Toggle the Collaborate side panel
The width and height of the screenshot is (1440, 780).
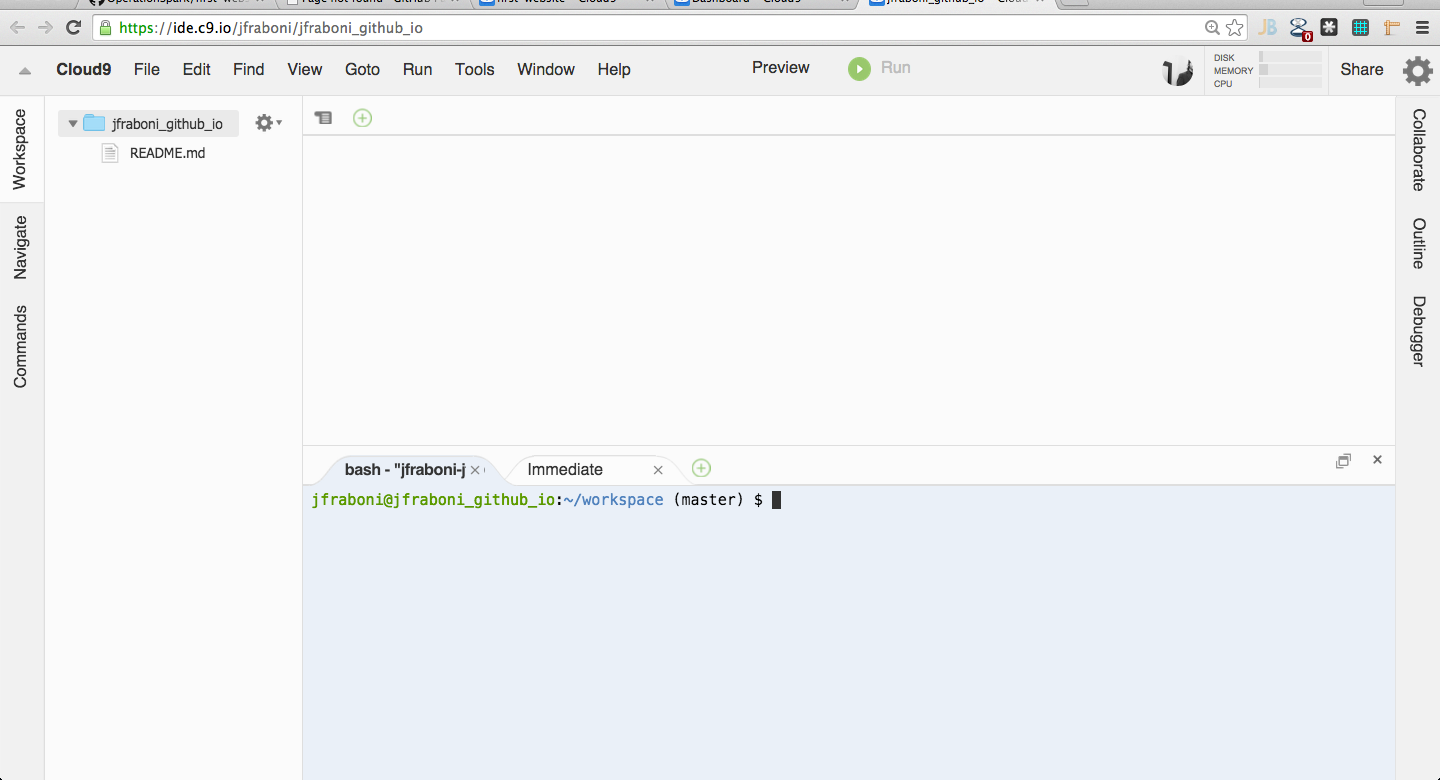click(x=1419, y=150)
